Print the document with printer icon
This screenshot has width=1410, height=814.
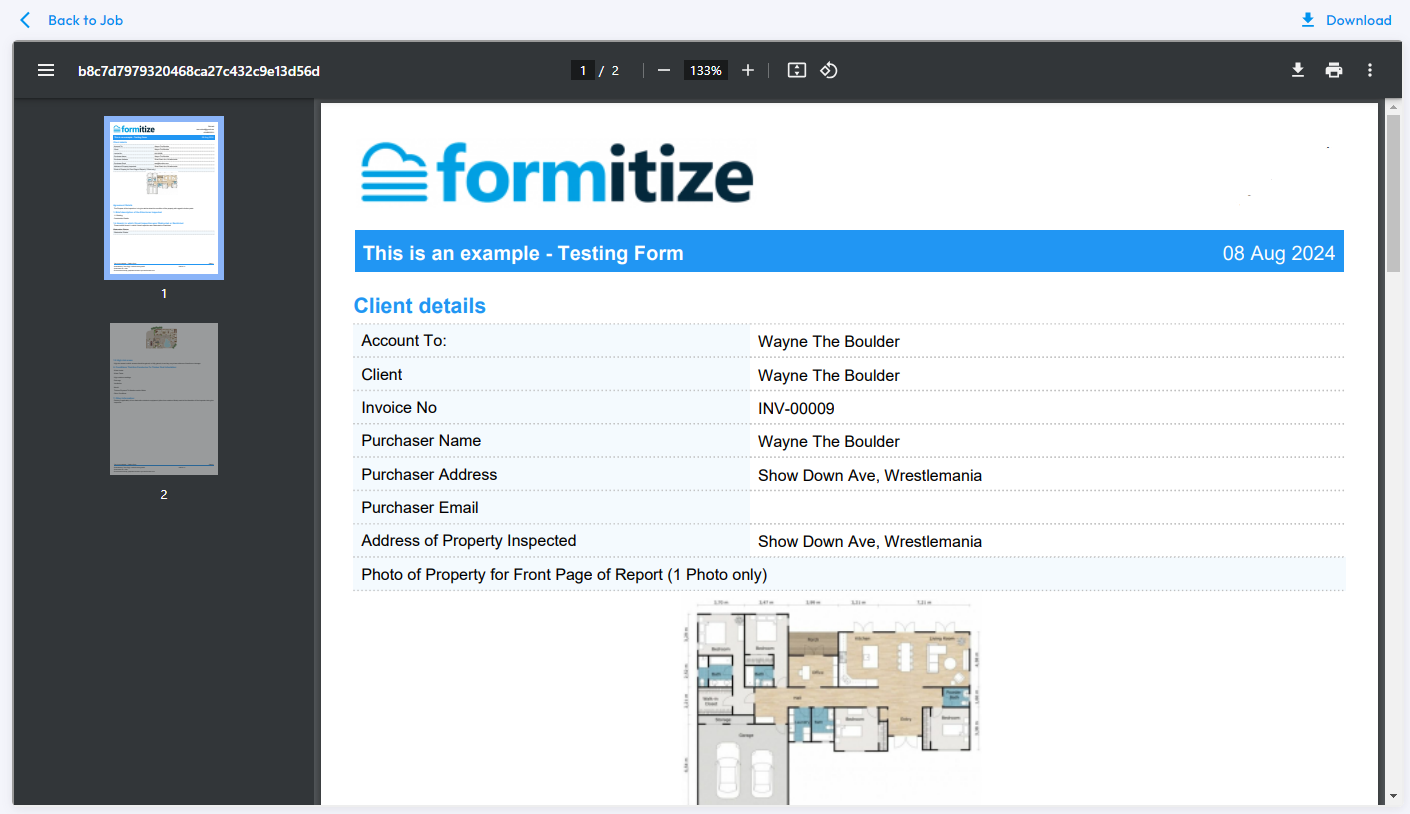coord(1334,70)
